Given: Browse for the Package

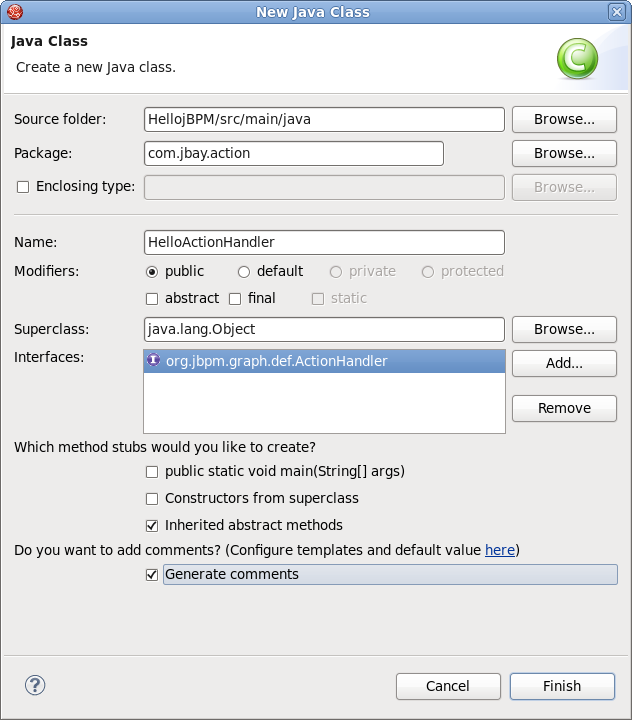Looking at the screenshot, I should click(x=564, y=153).
